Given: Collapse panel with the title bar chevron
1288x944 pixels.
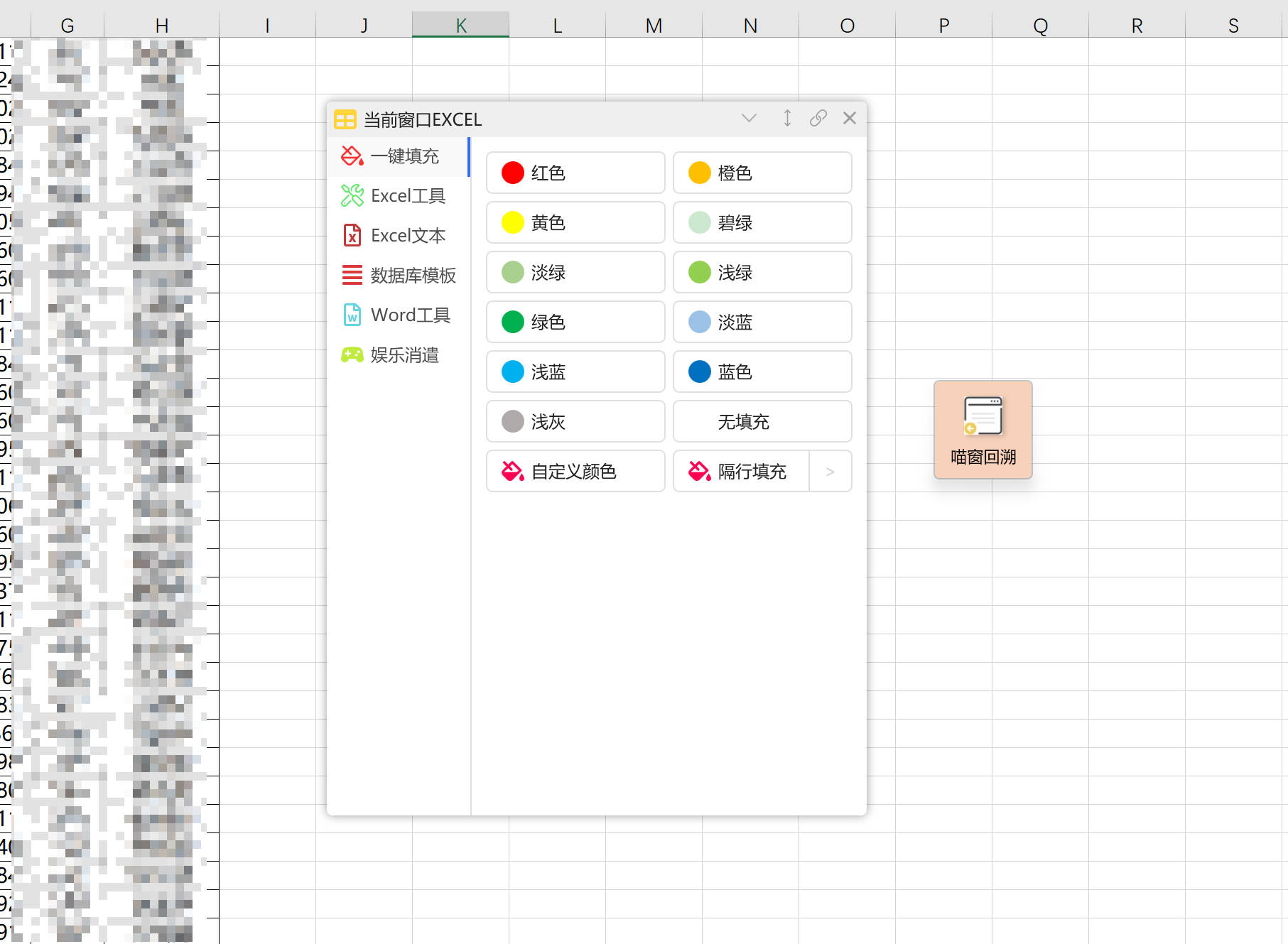Looking at the screenshot, I should (749, 118).
